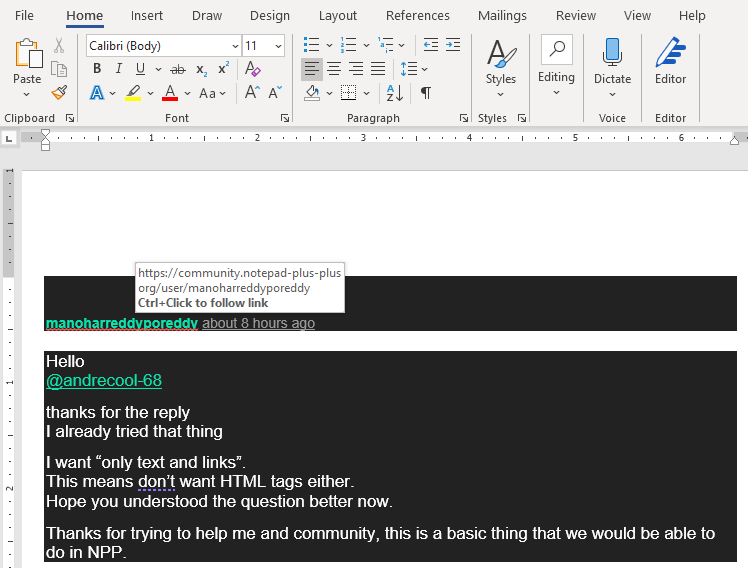Viewport: 748px width, 568px height.
Task: Open the Editing search menu
Action: (x=556, y=67)
